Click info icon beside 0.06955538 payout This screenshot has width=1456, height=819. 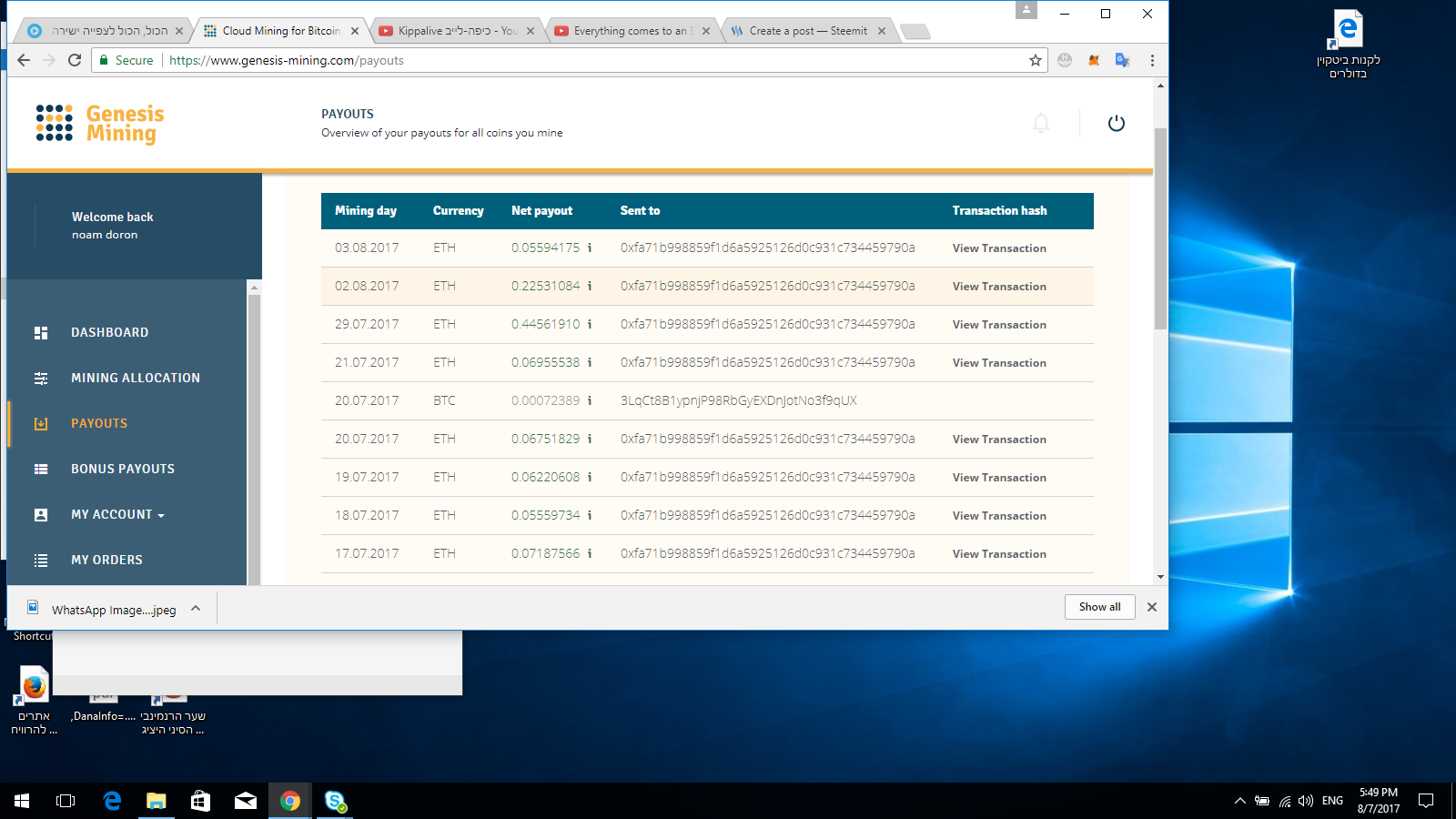(590, 362)
